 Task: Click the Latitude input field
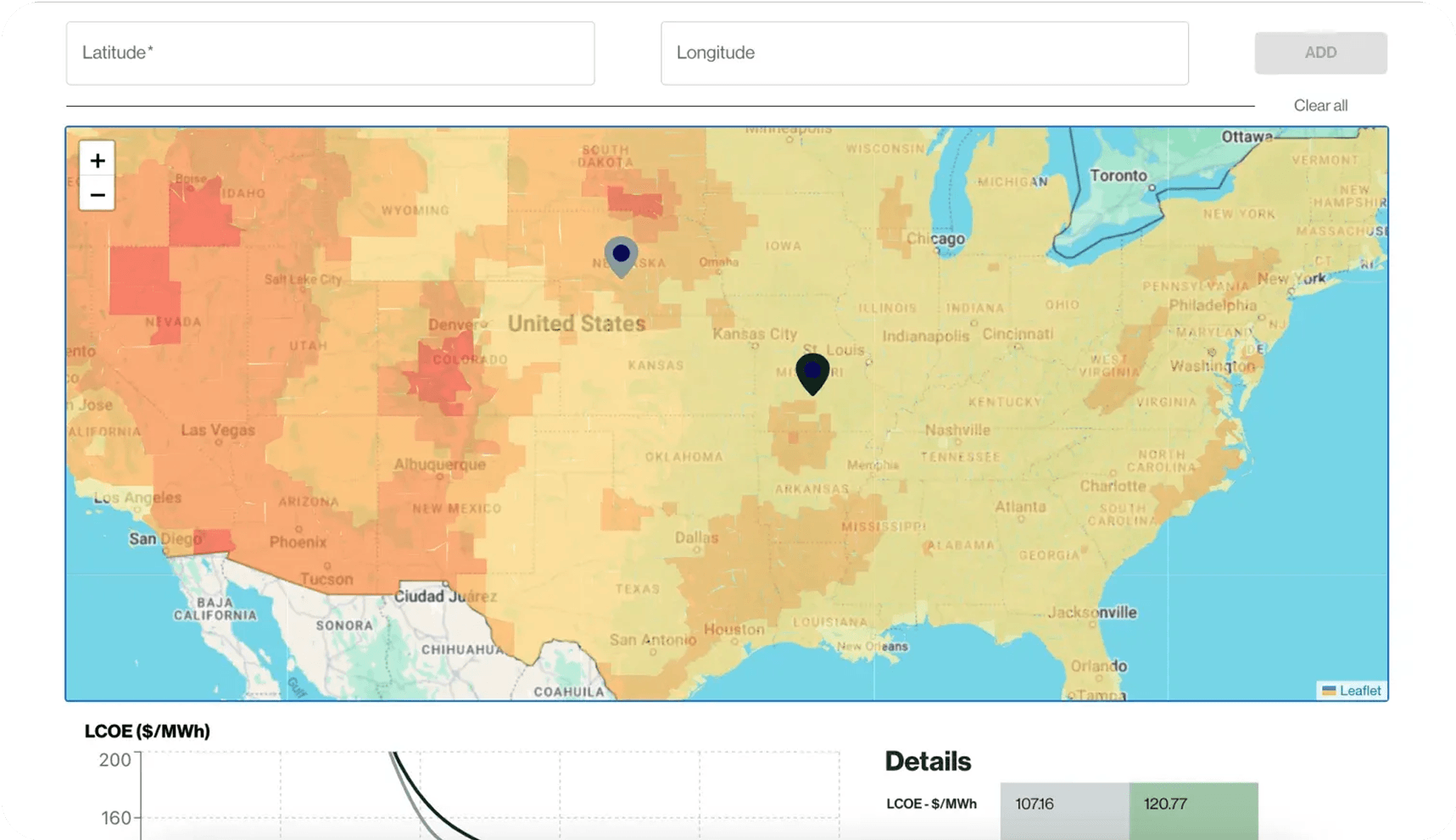[330, 53]
